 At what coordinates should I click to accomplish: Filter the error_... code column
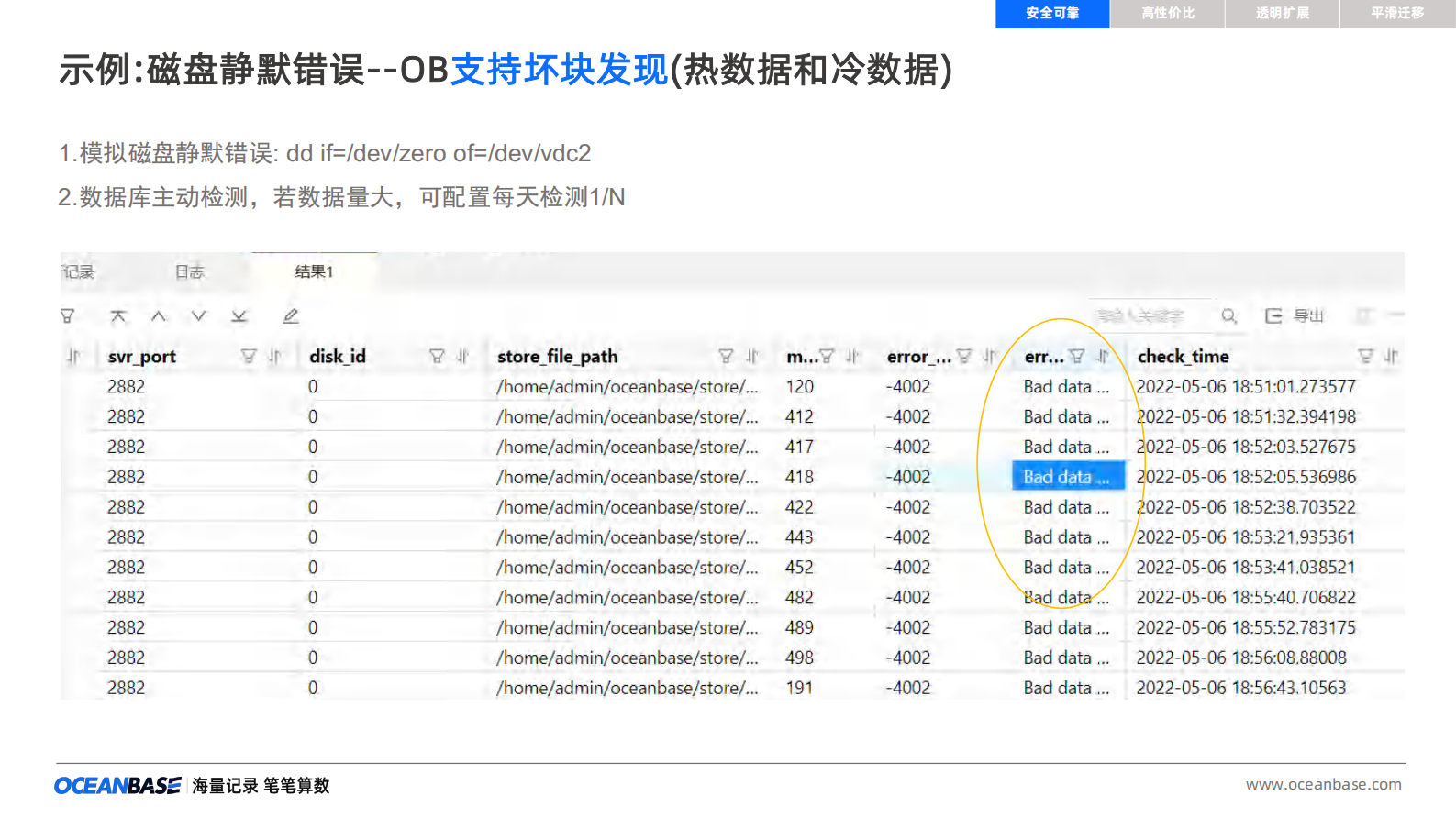(x=963, y=356)
